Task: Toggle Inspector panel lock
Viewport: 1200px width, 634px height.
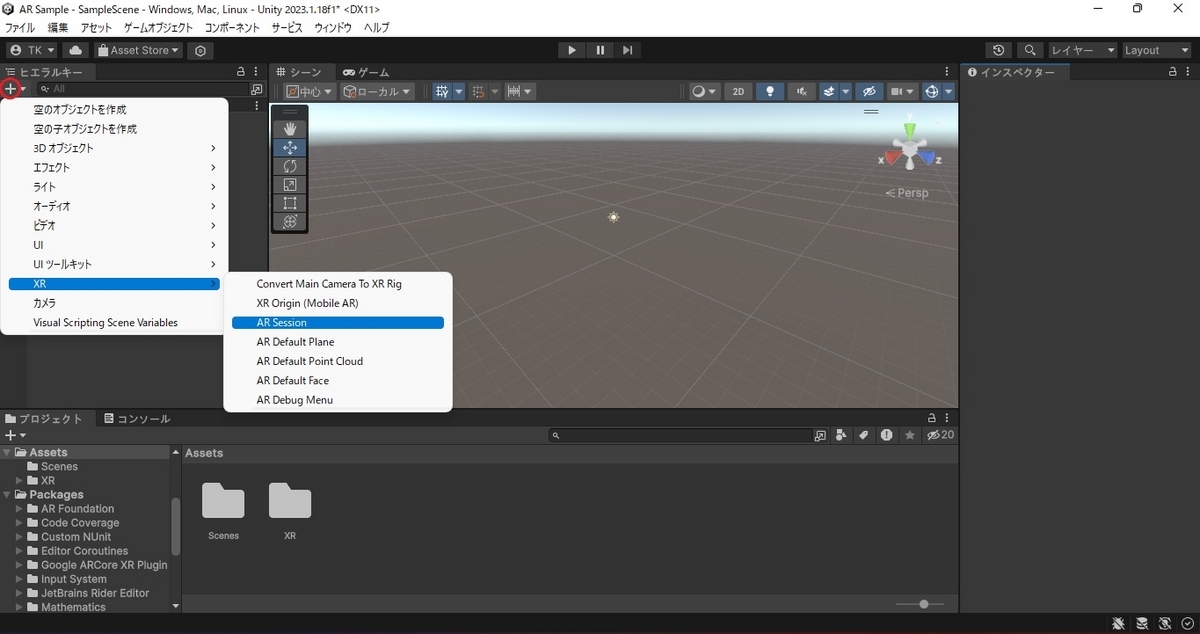Action: tap(1173, 72)
